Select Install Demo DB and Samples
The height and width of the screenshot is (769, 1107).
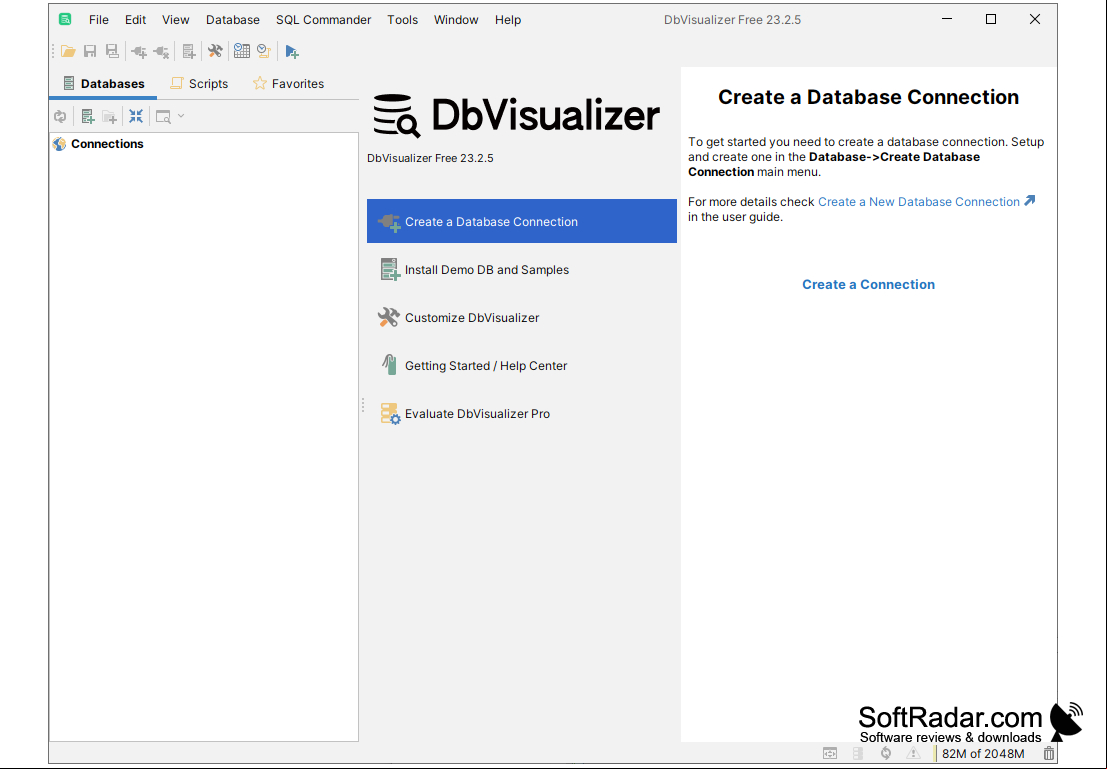pyautogui.click(x=522, y=270)
